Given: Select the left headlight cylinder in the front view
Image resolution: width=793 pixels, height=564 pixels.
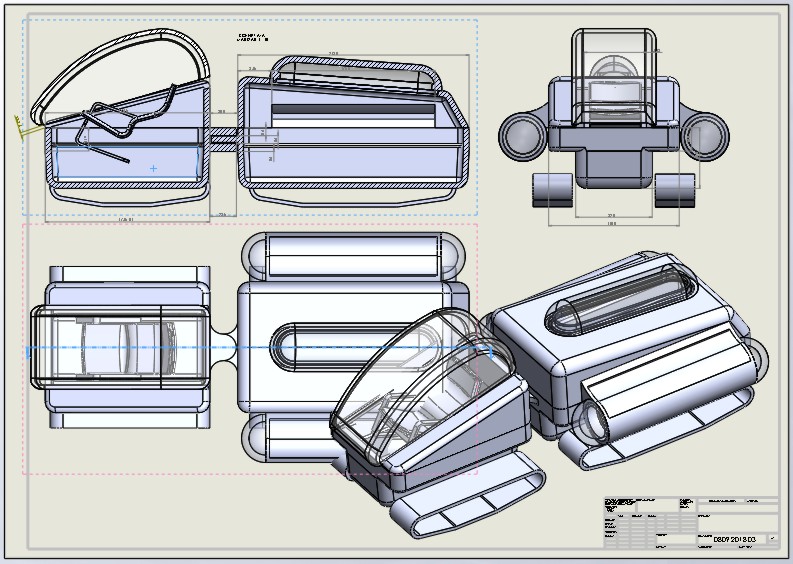Looking at the screenshot, I should pos(522,137).
